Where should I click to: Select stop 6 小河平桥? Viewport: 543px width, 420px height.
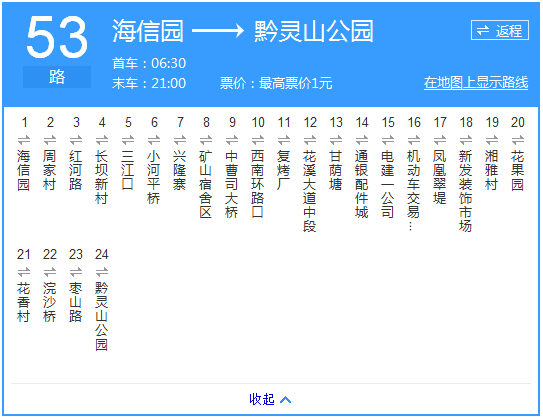point(153,177)
